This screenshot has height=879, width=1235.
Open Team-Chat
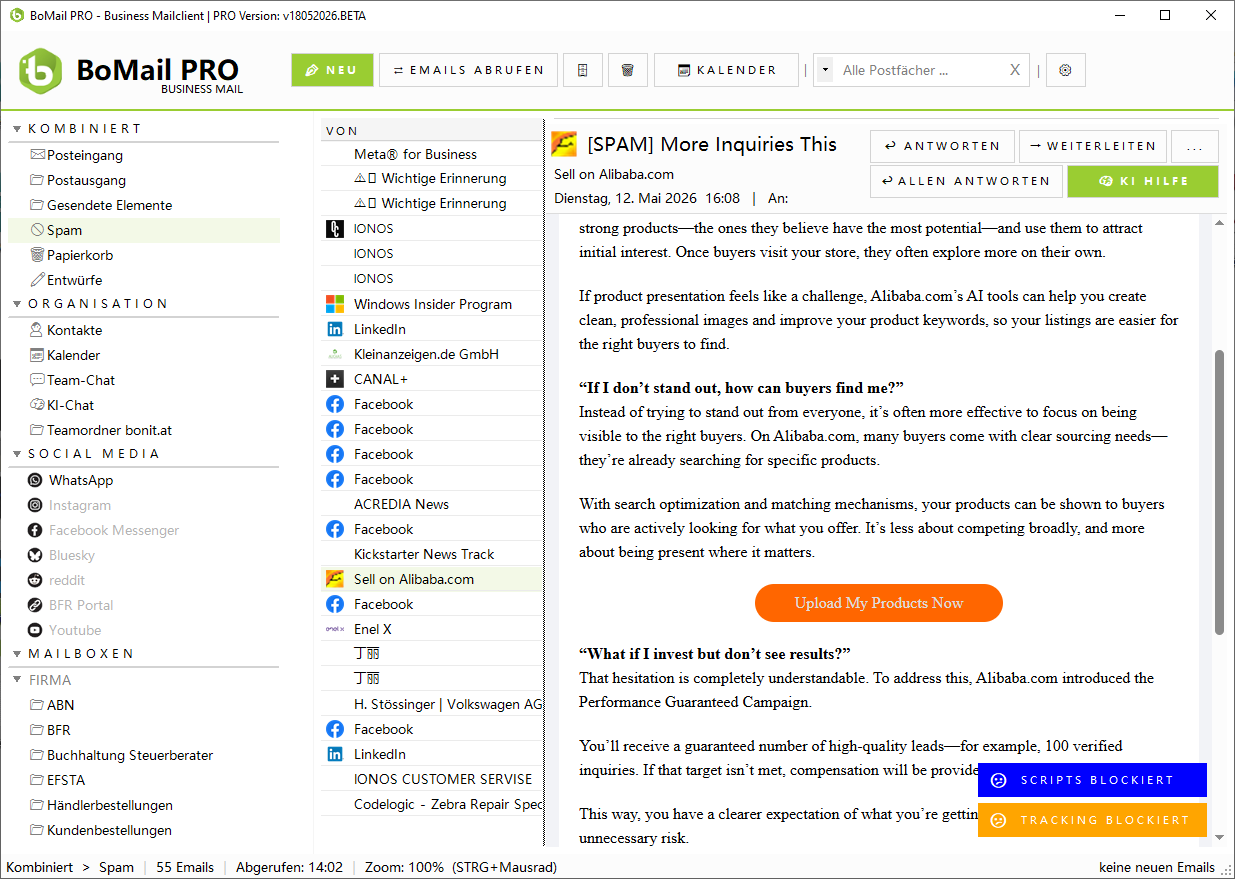144,380
